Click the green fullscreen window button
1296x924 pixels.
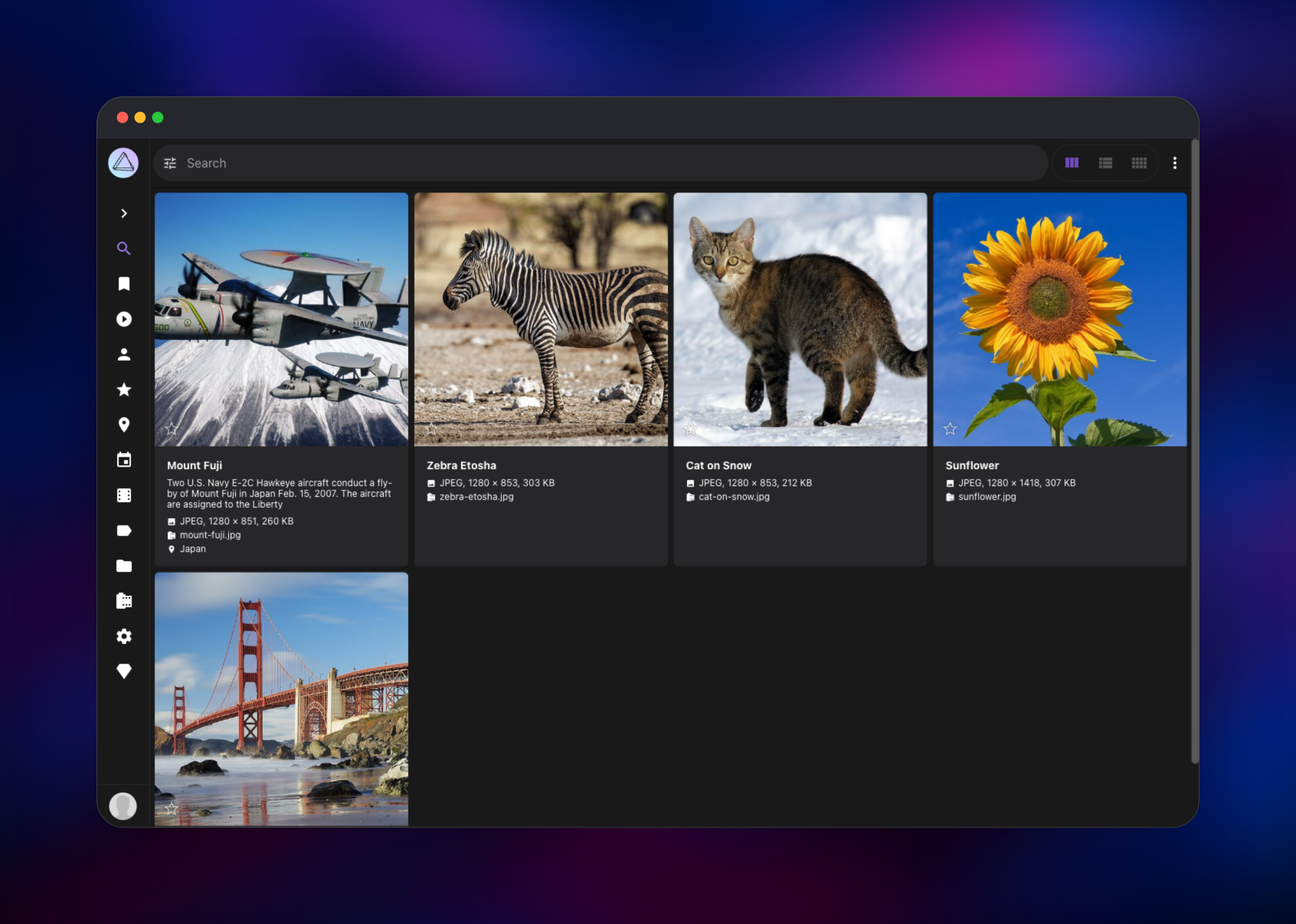click(x=158, y=118)
